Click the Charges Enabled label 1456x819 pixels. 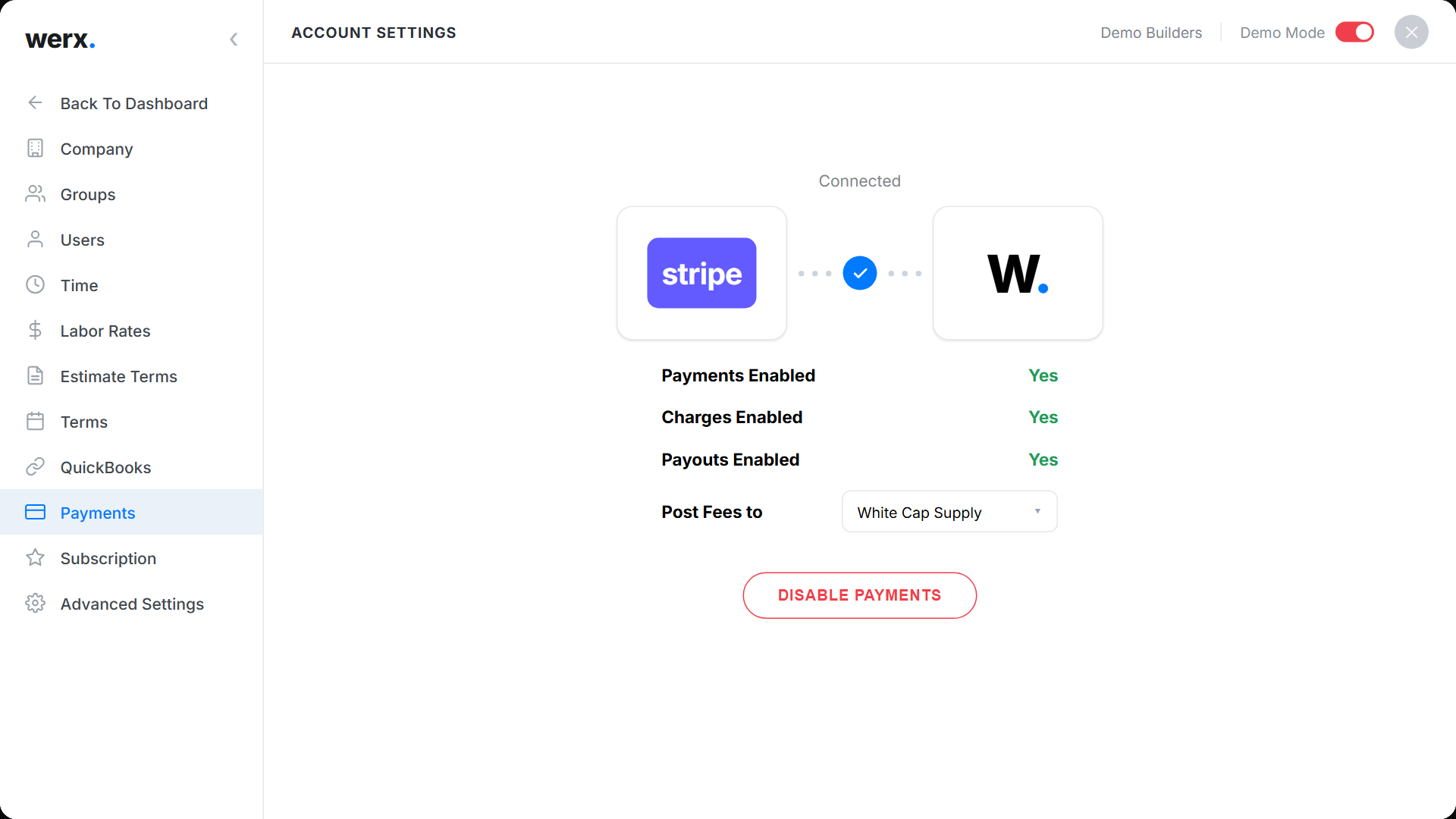[x=732, y=417]
